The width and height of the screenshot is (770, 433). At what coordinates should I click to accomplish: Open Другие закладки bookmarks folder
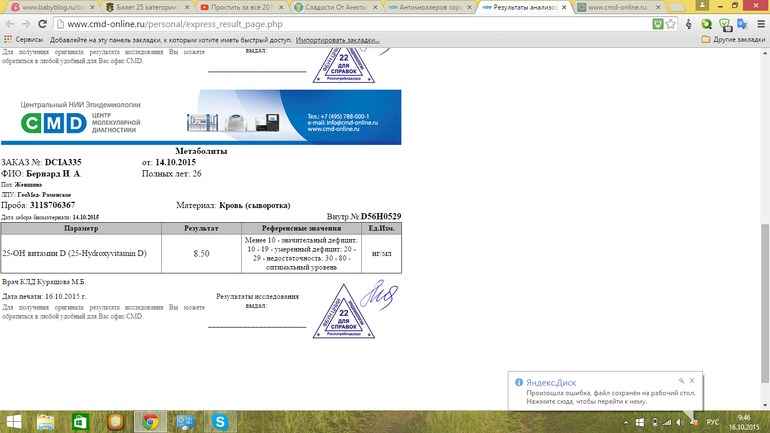pyautogui.click(x=733, y=39)
